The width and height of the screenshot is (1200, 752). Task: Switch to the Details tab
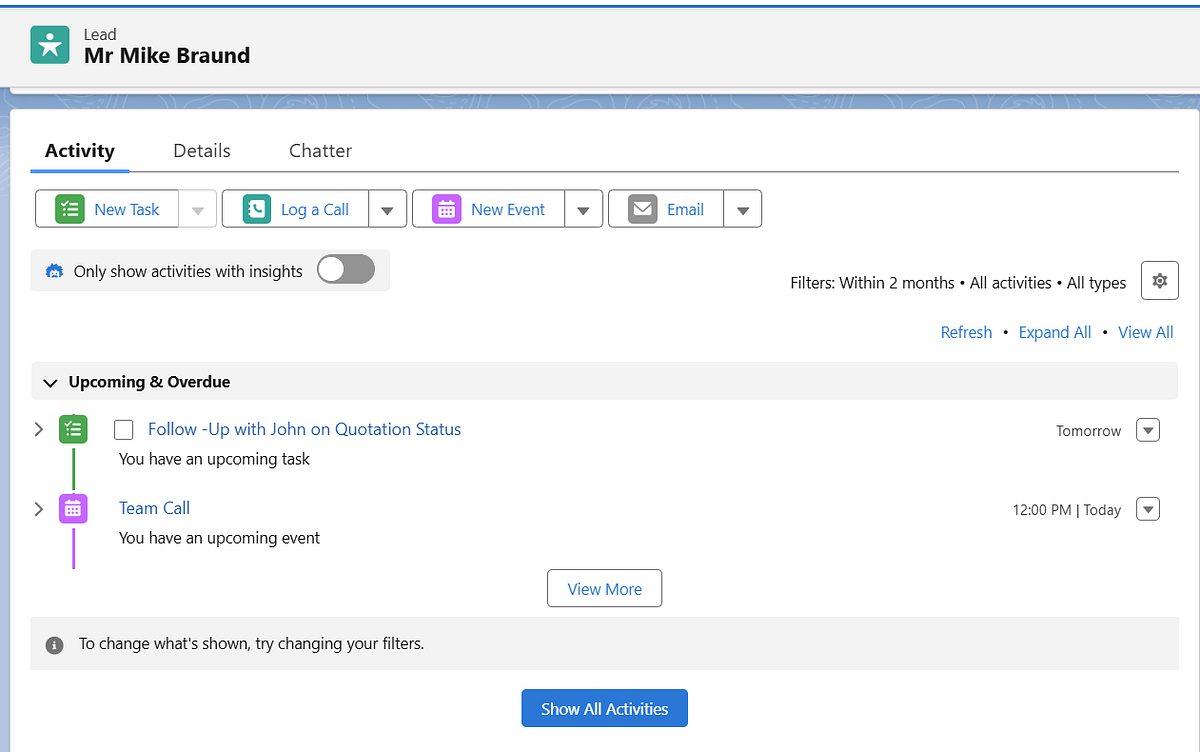202,151
